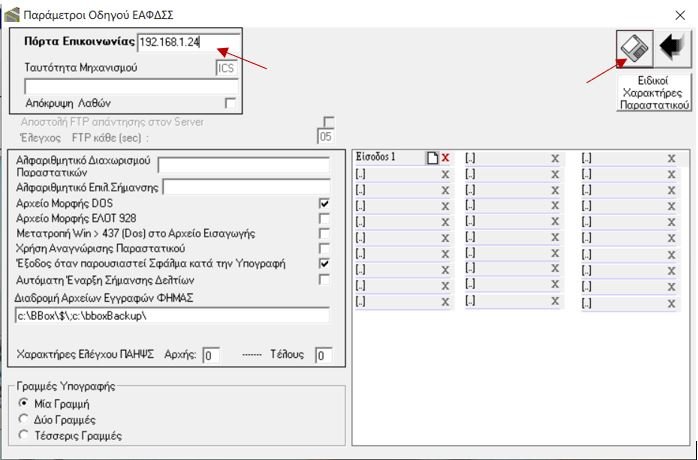Uncheck the Αρχείο Μορφής DOS checkbox

point(324,203)
